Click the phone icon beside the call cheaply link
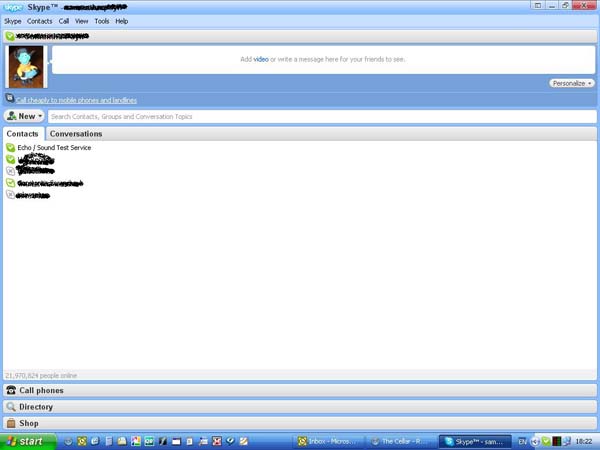This screenshot has width=600, height=450. 10,98
